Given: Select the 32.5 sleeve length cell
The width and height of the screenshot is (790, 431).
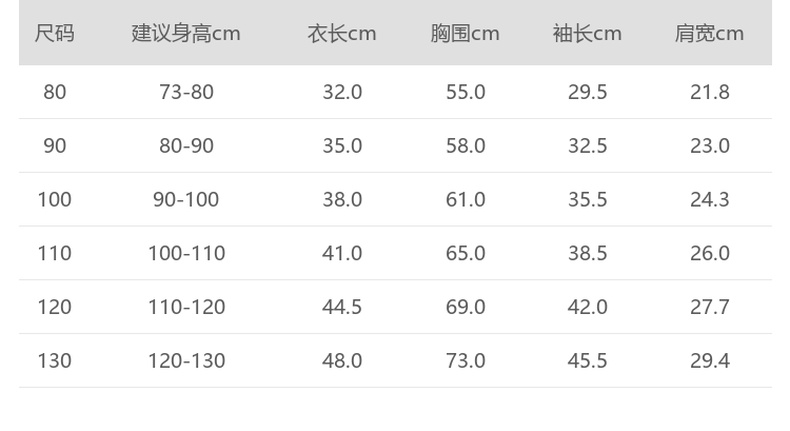Looking at the screenshot, I should tap(587, 146).
